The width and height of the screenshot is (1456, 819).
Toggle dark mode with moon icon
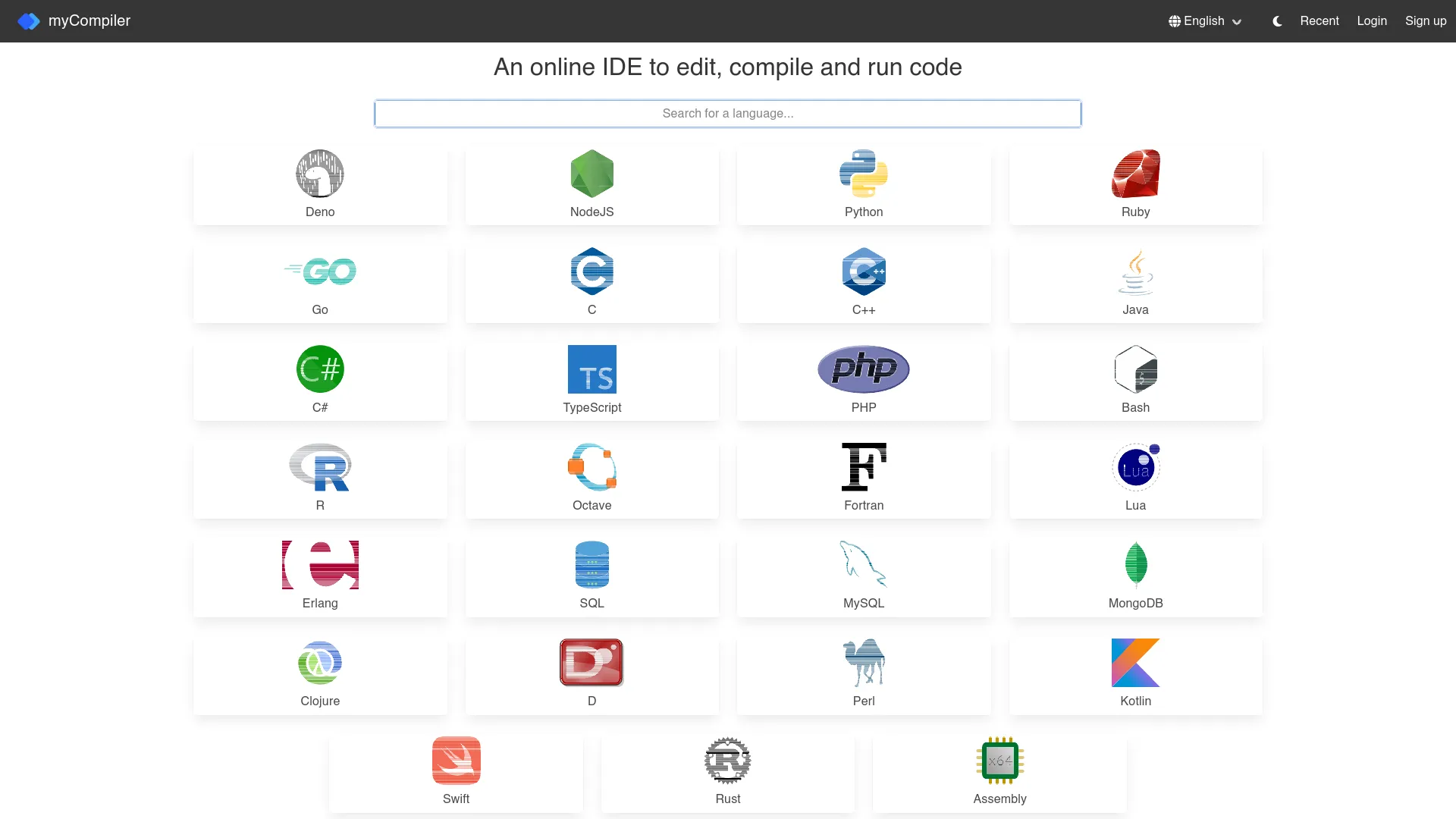1277,21
